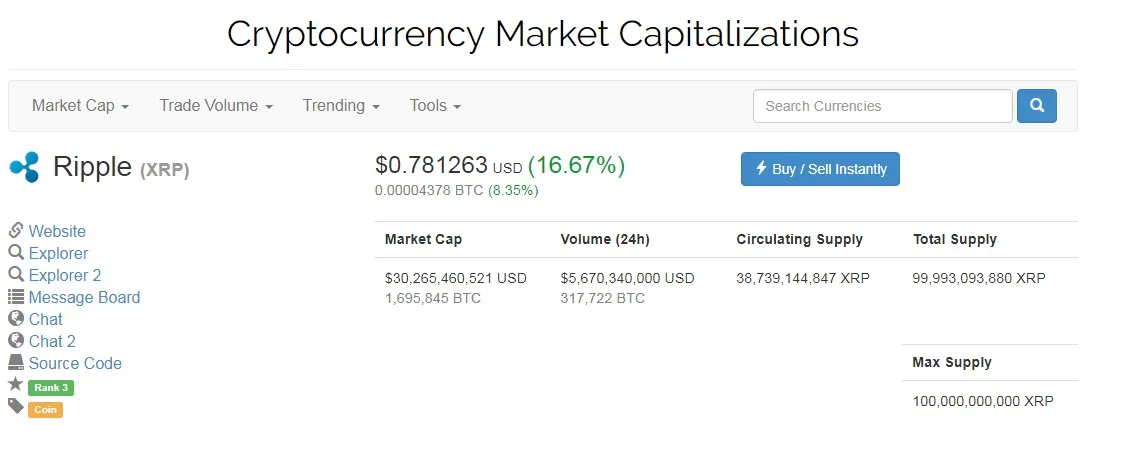
Task: Click the green Rank 3 badge
Action: click(51, 388)
